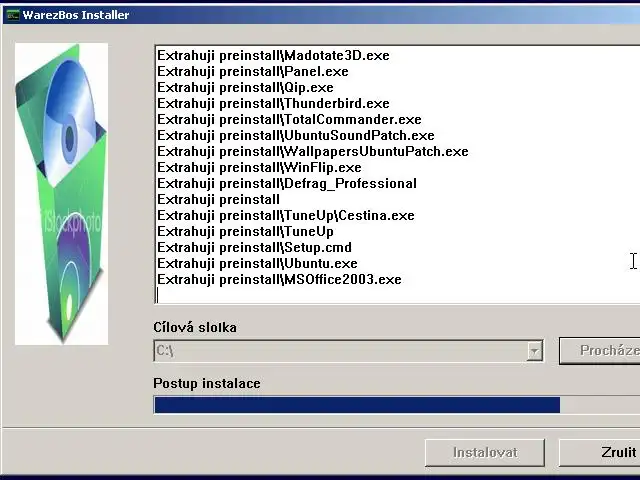Click the Procházet browse button
The height and width of the screenshot is (480, 640).
(599, 351)
